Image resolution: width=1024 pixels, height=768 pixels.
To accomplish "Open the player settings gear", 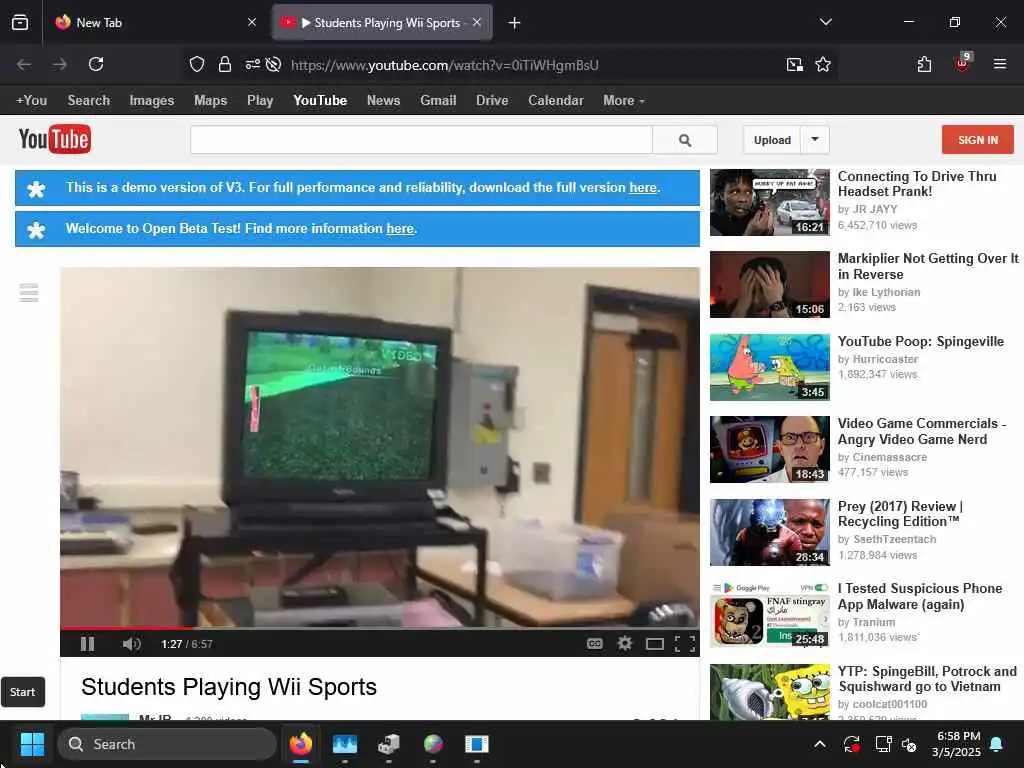I will coord(625,644).
